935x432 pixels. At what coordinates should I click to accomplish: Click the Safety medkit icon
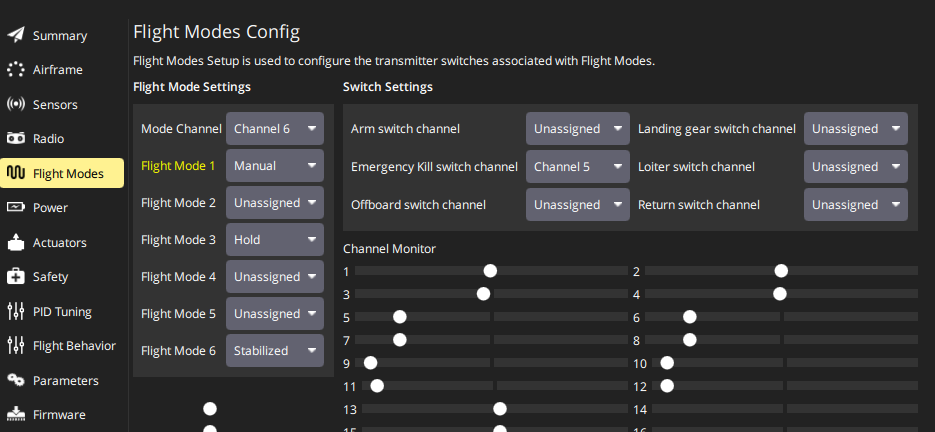tap(16, 277)
